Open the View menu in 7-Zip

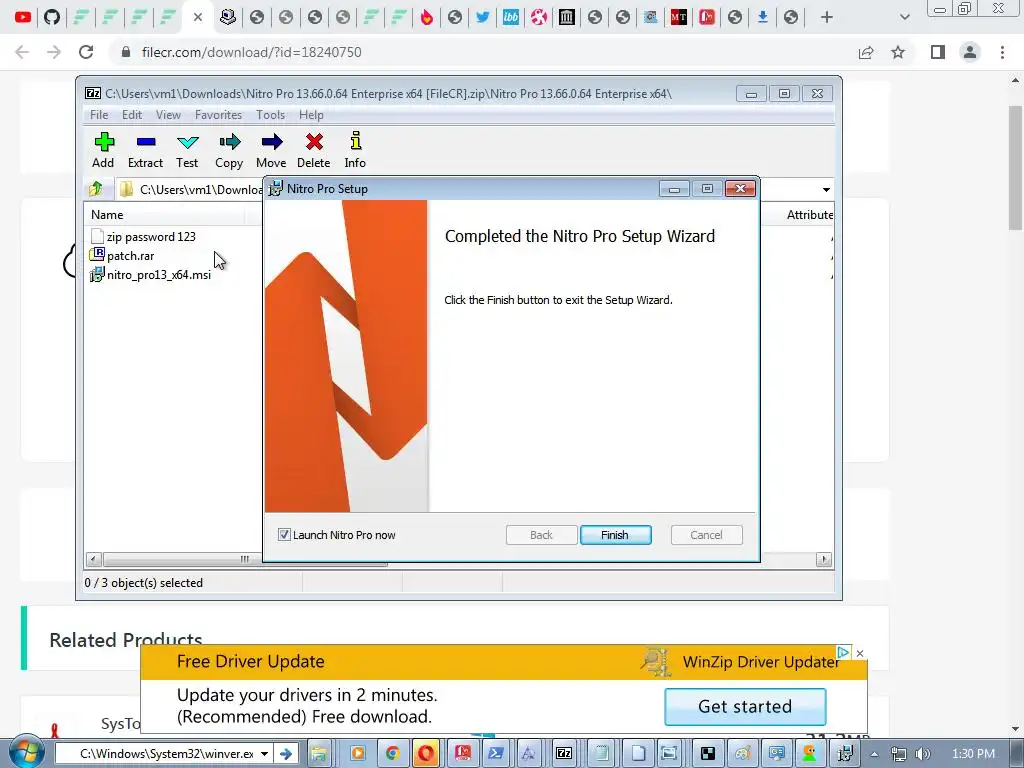click(168, 115)
